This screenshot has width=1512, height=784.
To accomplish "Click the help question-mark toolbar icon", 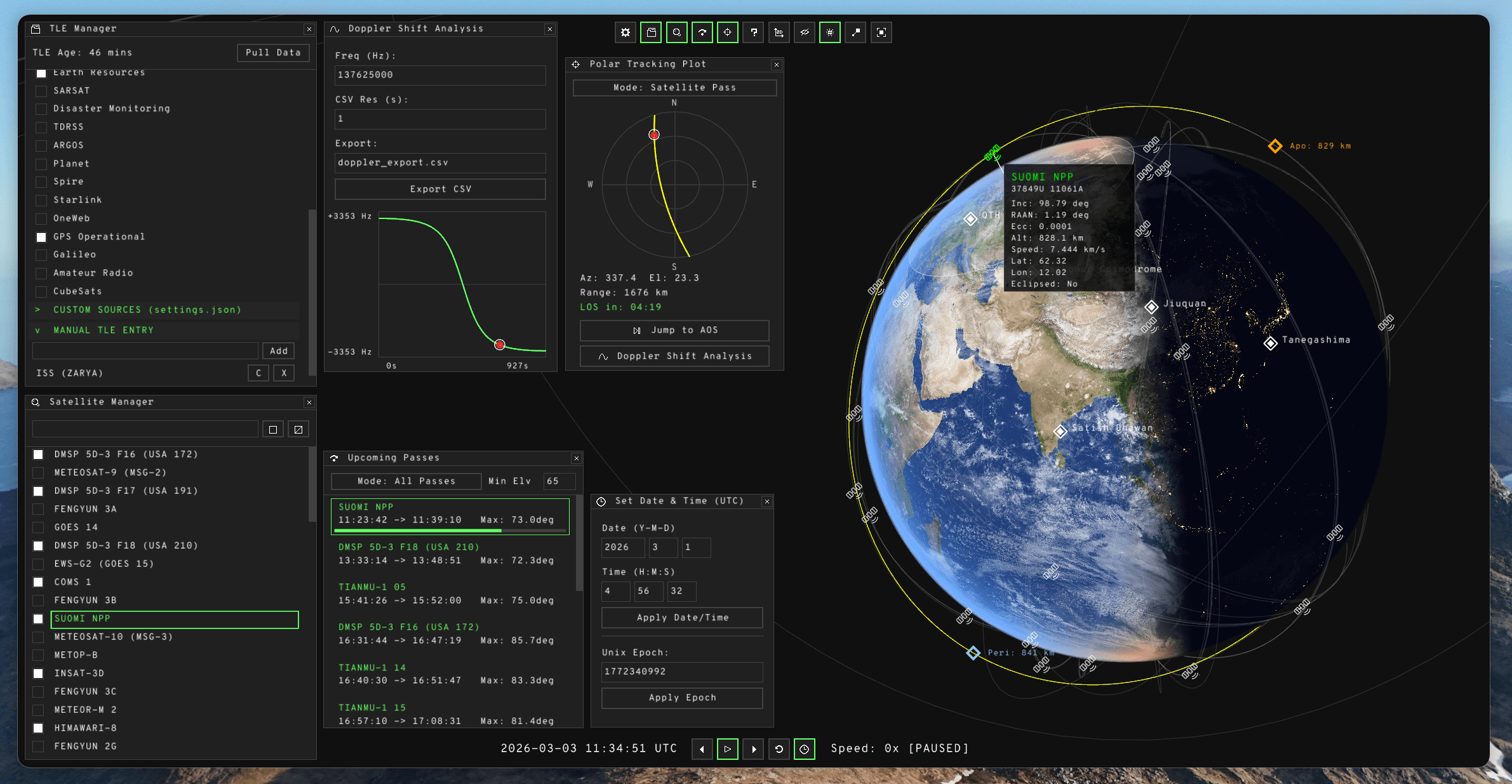I will (x=753, y=32).
